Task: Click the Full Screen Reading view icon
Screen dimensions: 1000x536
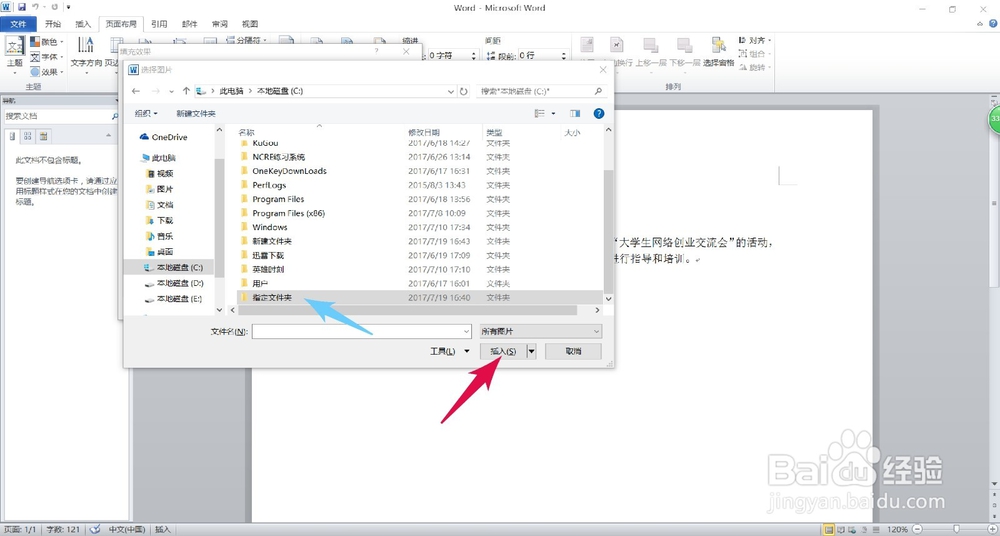Action: (842, 530)
